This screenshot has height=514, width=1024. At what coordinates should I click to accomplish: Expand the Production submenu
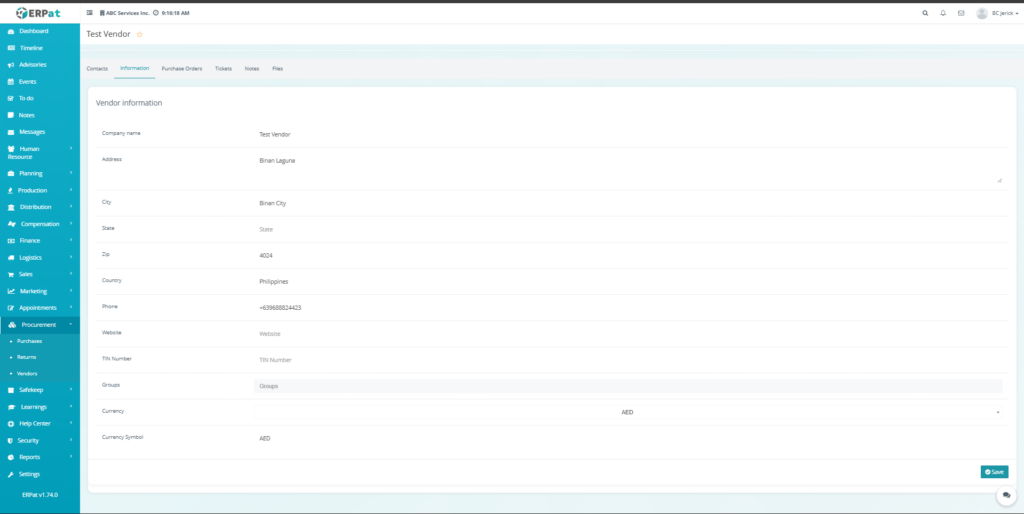(71, 190)
